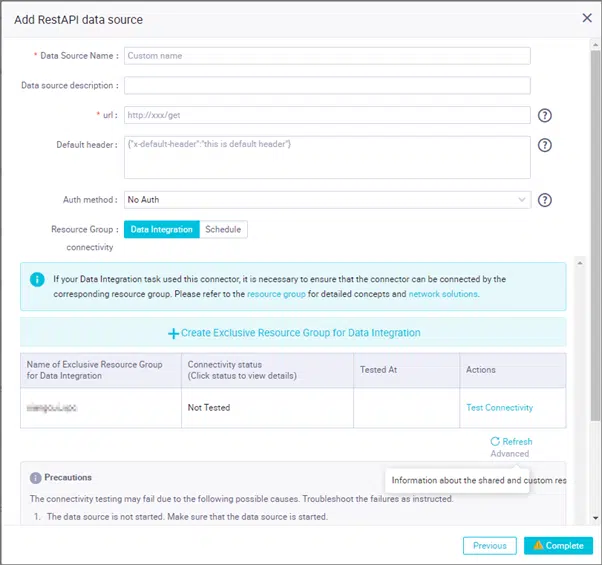Close the Add RestAPI data source dialog
This screenshot has width=602, height=565.
[x=586, y=18]
